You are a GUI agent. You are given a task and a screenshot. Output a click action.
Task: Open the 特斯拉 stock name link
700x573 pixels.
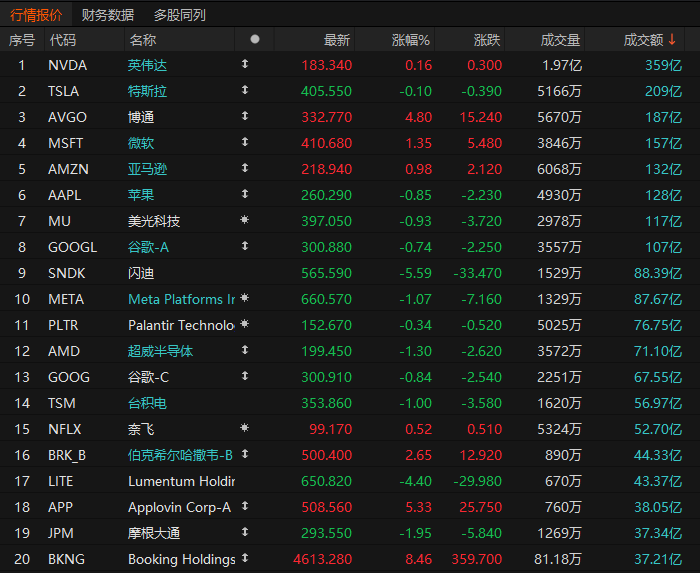pyautogui.click(x=147, y=91)
